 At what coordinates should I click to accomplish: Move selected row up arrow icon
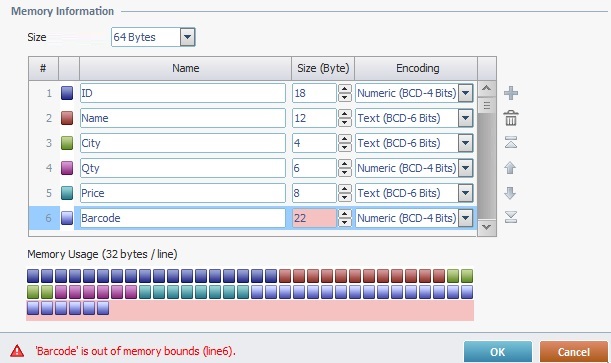[510, 168]
